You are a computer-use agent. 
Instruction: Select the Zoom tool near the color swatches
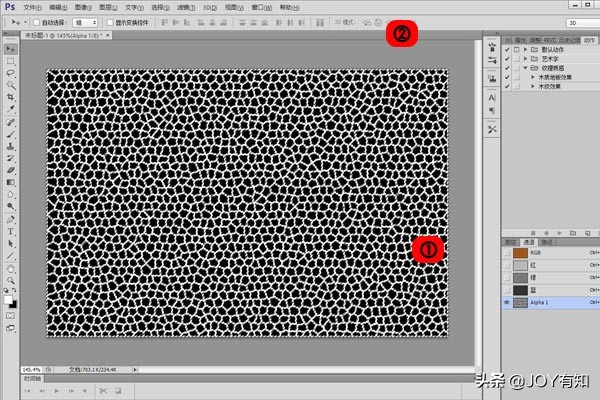pos(10,279)
